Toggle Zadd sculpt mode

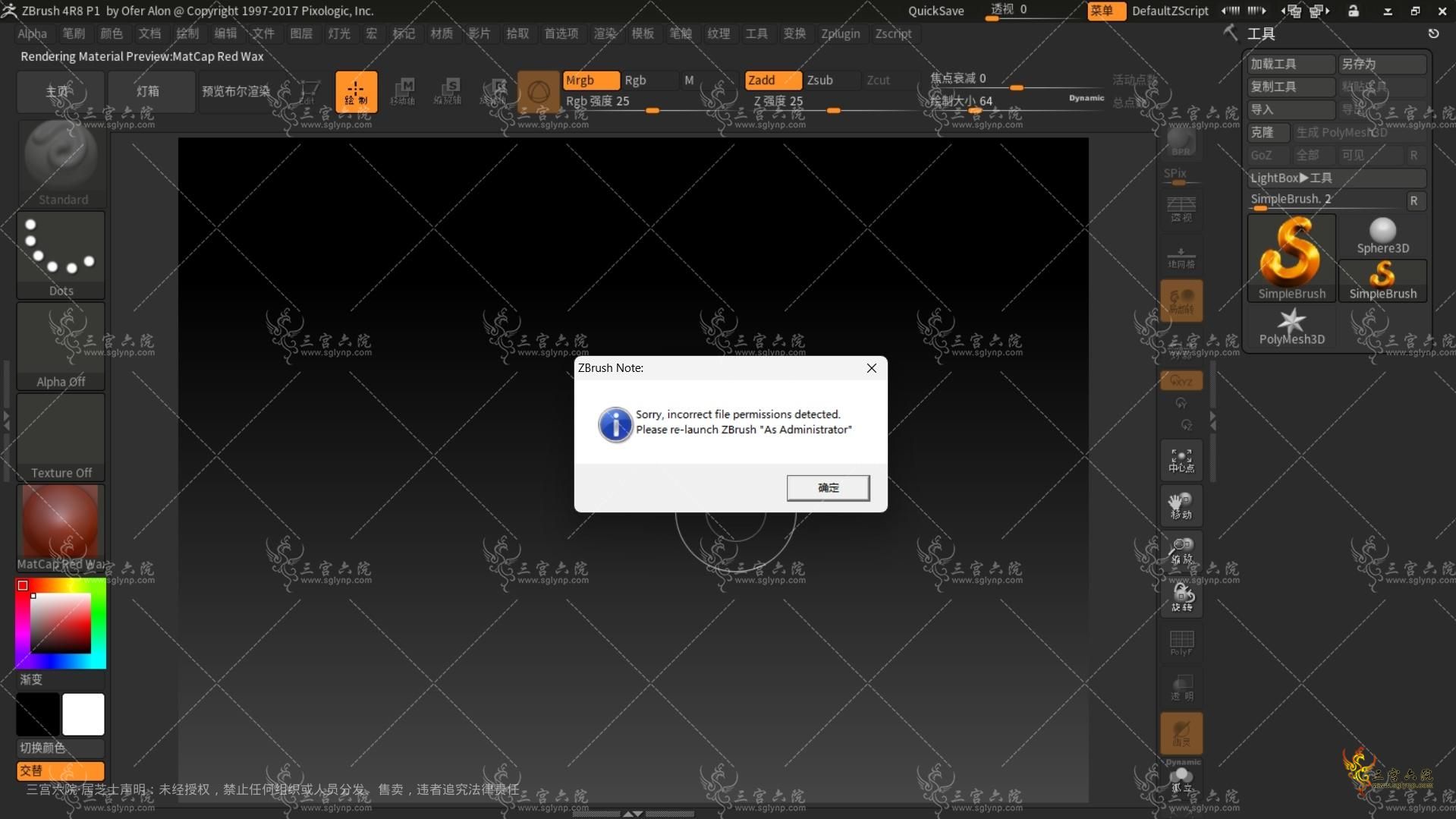(x=772, y=80)
